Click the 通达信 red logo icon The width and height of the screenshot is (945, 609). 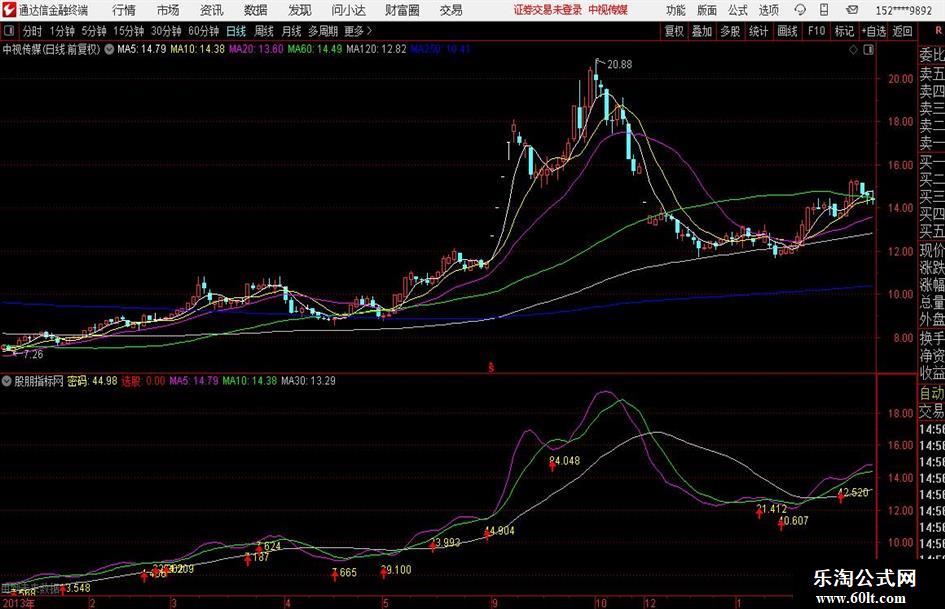(9, 10)
